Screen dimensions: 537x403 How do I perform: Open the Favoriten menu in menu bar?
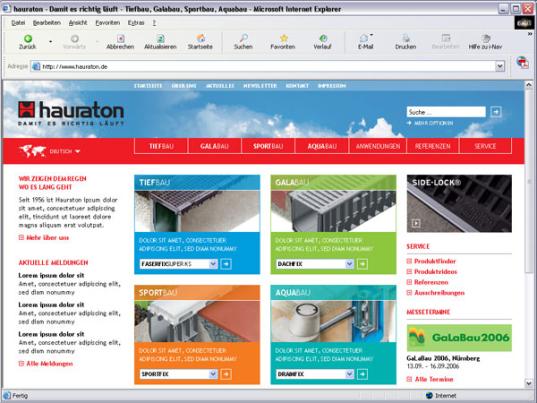(108, 23)
